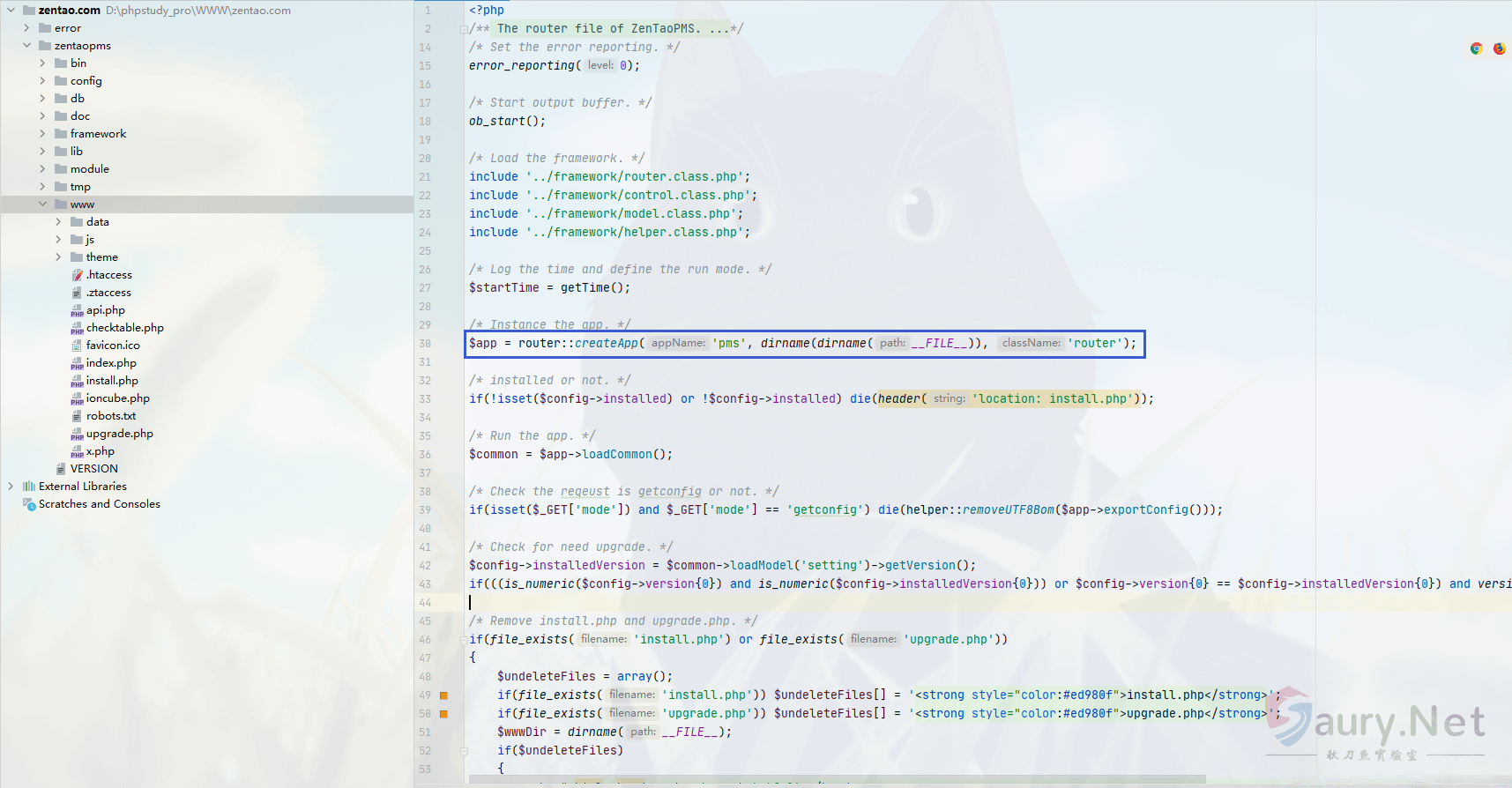1512x788 pixels.
Task: Click line 30 containing router::createApp
Action: click(802, 344)
